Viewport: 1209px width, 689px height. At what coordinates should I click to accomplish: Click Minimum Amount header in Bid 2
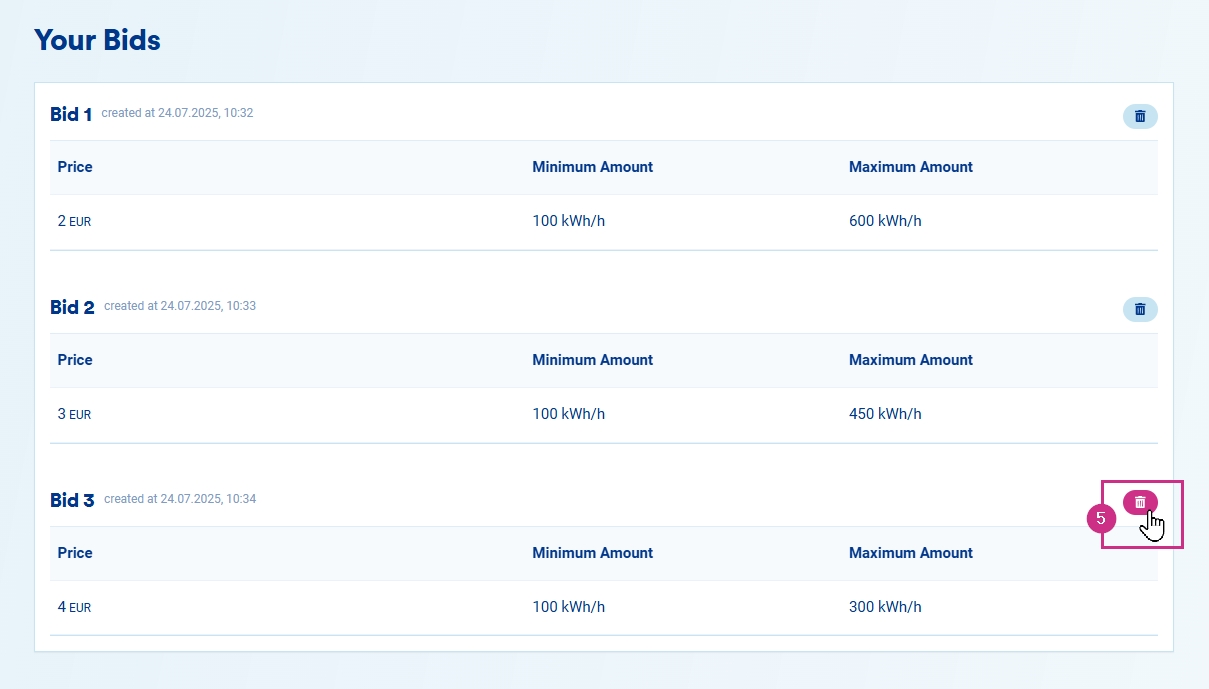[x=592, y=360]
